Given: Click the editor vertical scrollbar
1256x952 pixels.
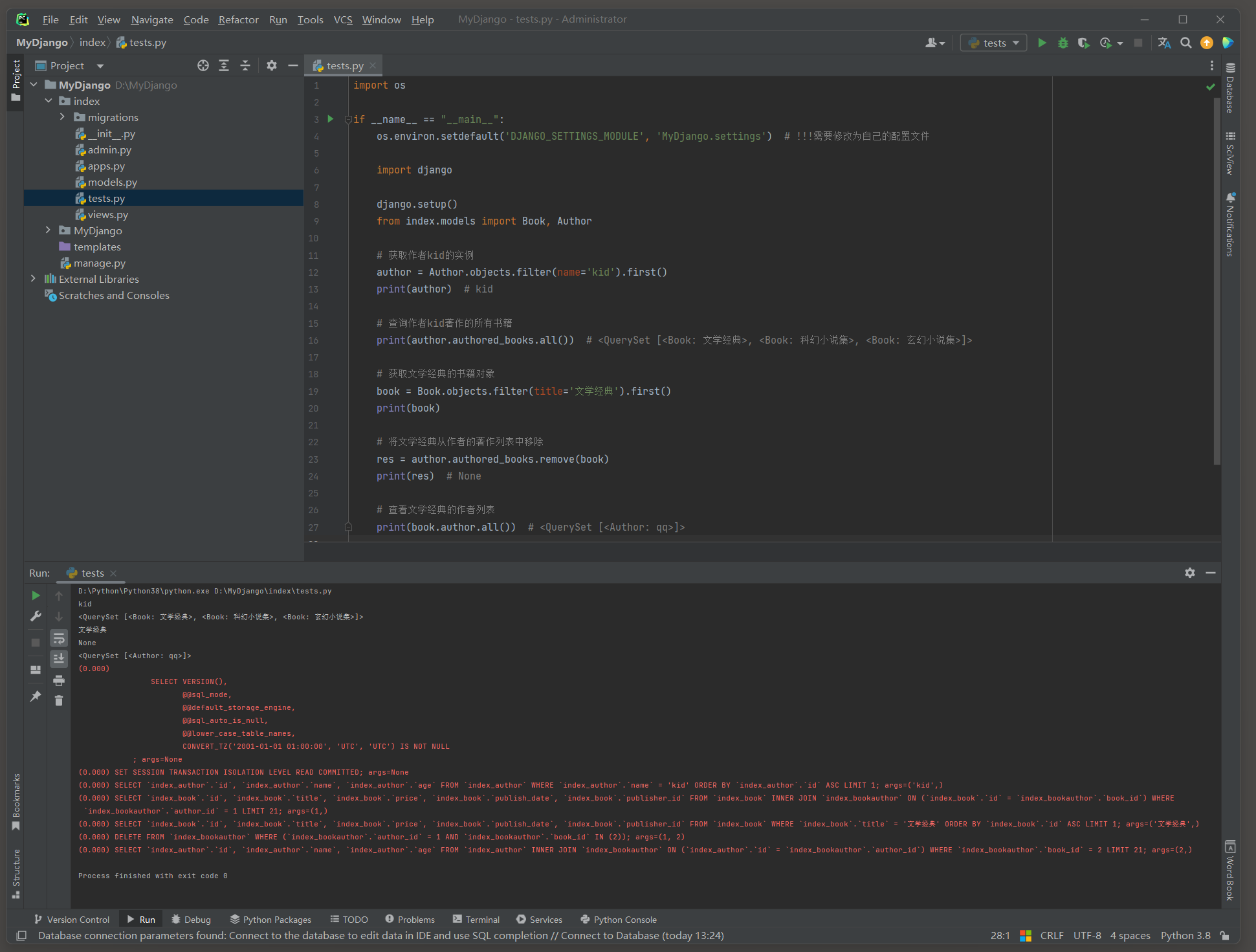Looking at the screenshot, I should pos(1217,278).
